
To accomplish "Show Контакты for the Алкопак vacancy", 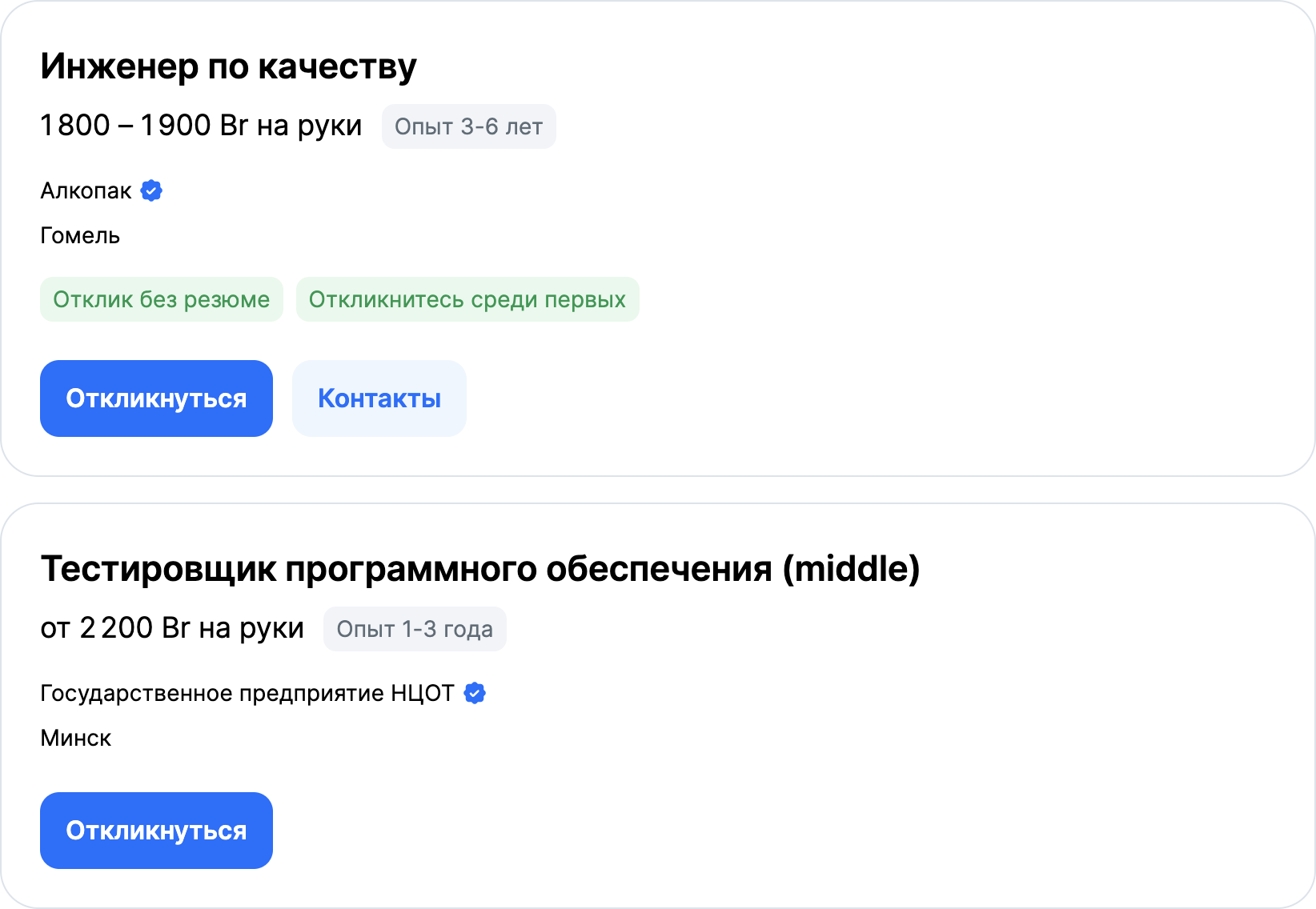I will (x=379, y=398).
